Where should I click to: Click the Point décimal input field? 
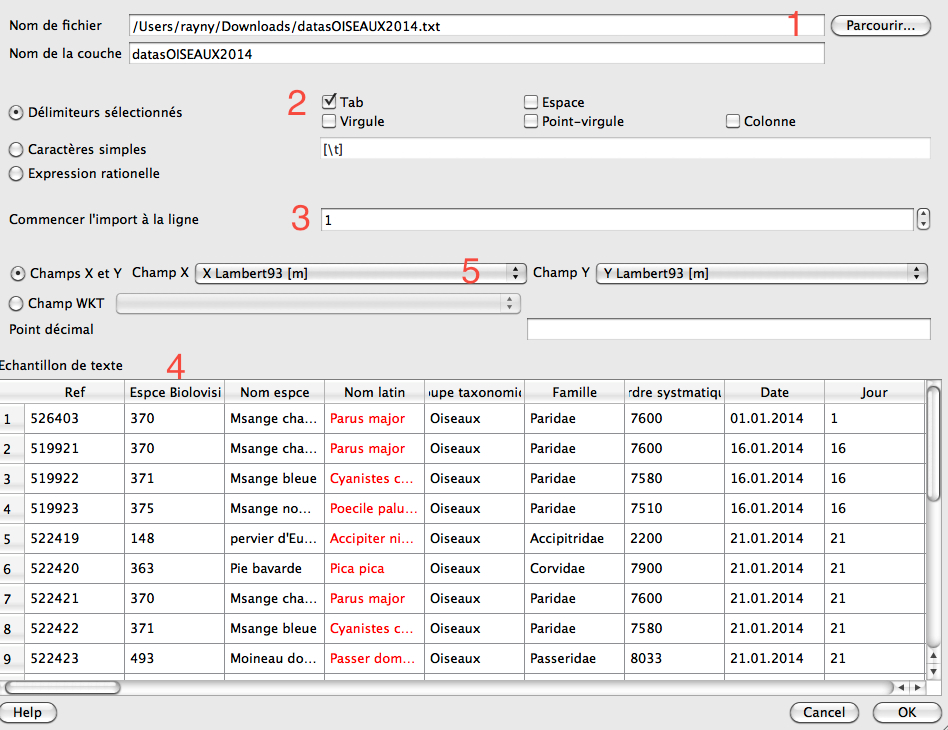[x=729, y=329]
